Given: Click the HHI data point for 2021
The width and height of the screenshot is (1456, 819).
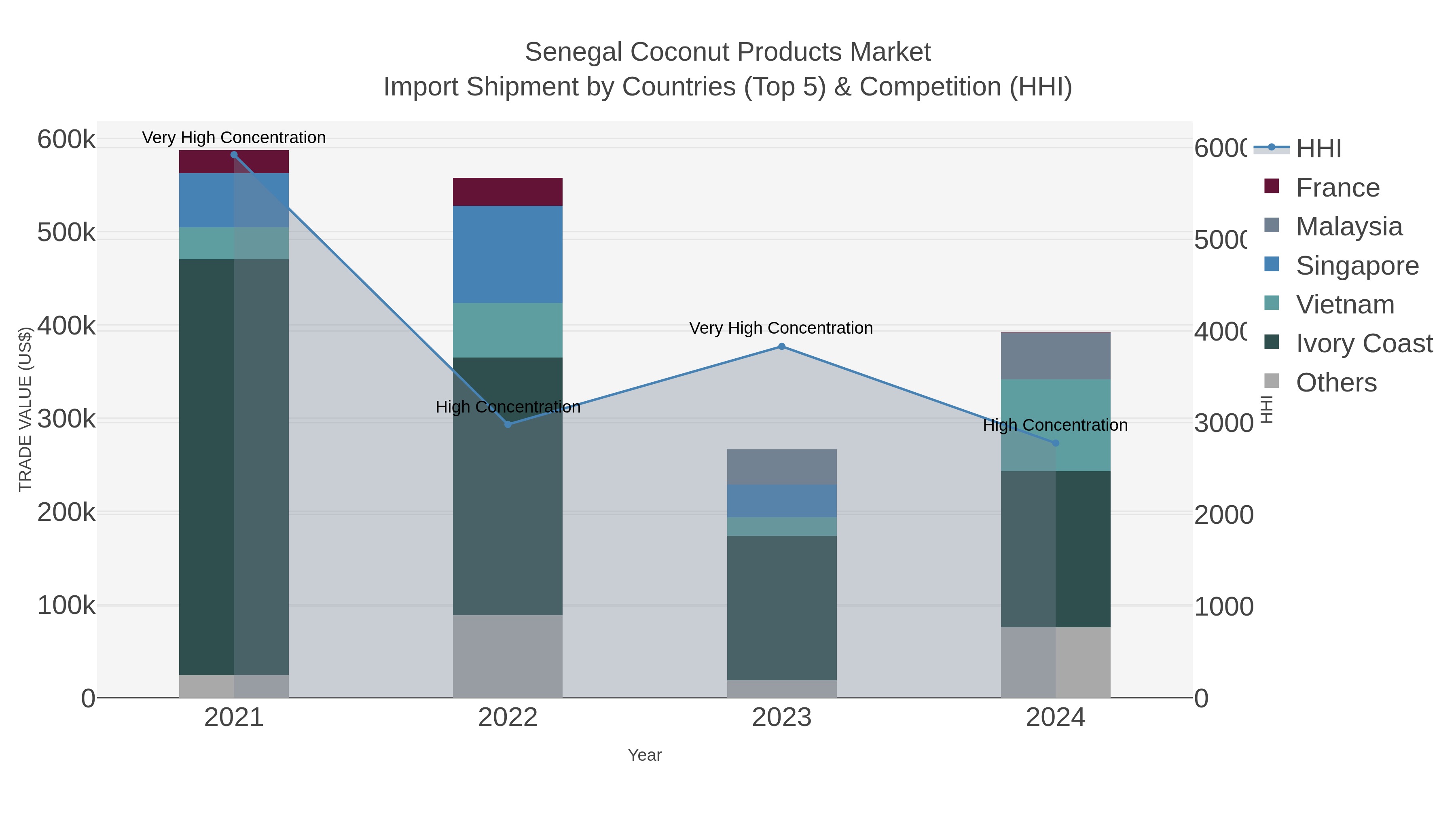Looking at the screenshot, I should (234, 155).
